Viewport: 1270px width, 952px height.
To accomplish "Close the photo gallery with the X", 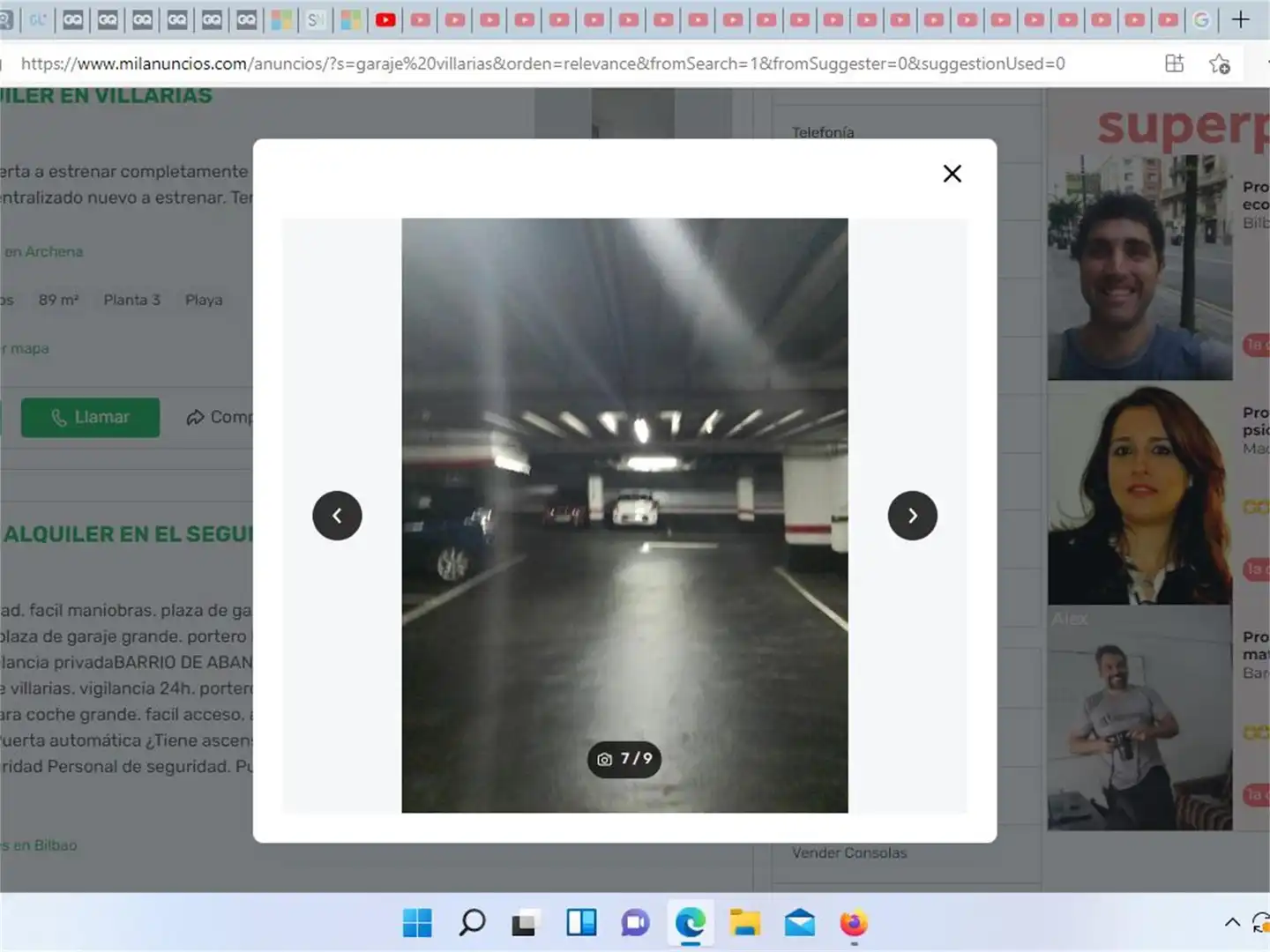I will point(952,174).
